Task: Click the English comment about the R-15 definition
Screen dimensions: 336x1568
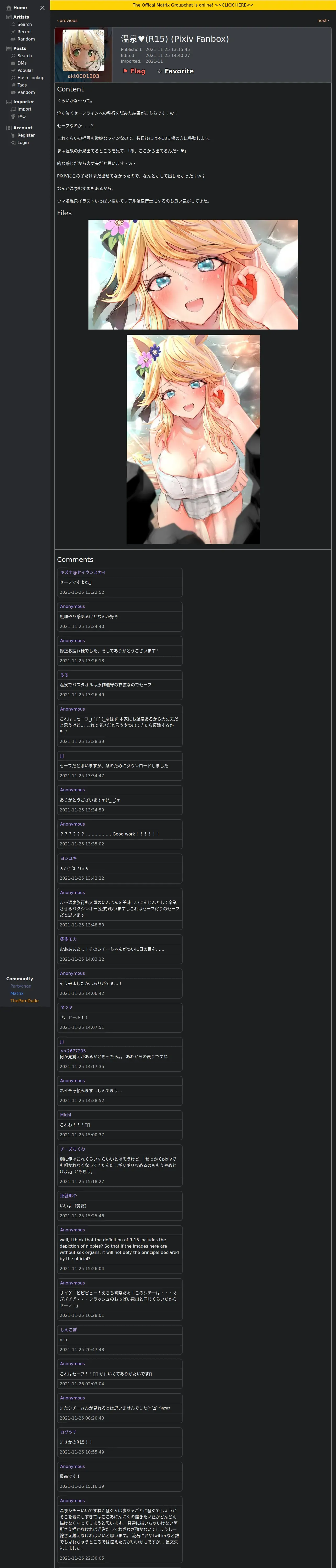Action: coord(120,1249)
